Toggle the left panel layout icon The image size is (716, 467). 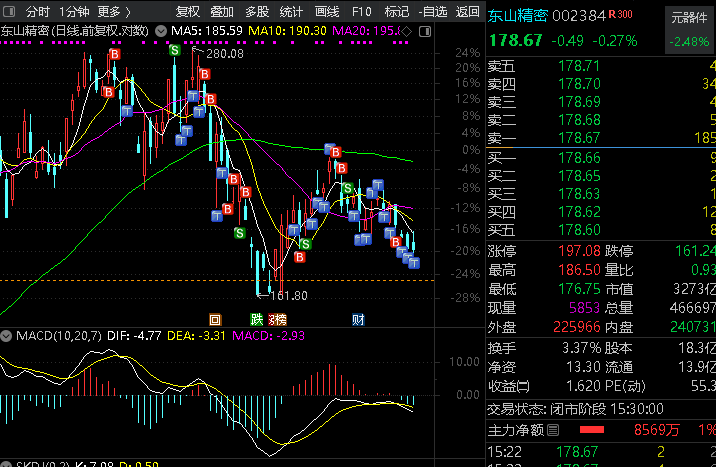[9, 11]
